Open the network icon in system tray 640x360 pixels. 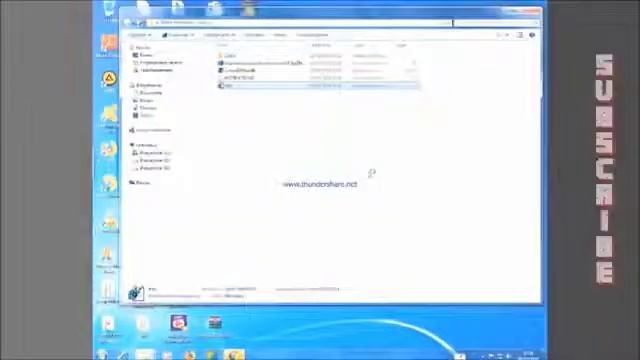pos(500,356)
